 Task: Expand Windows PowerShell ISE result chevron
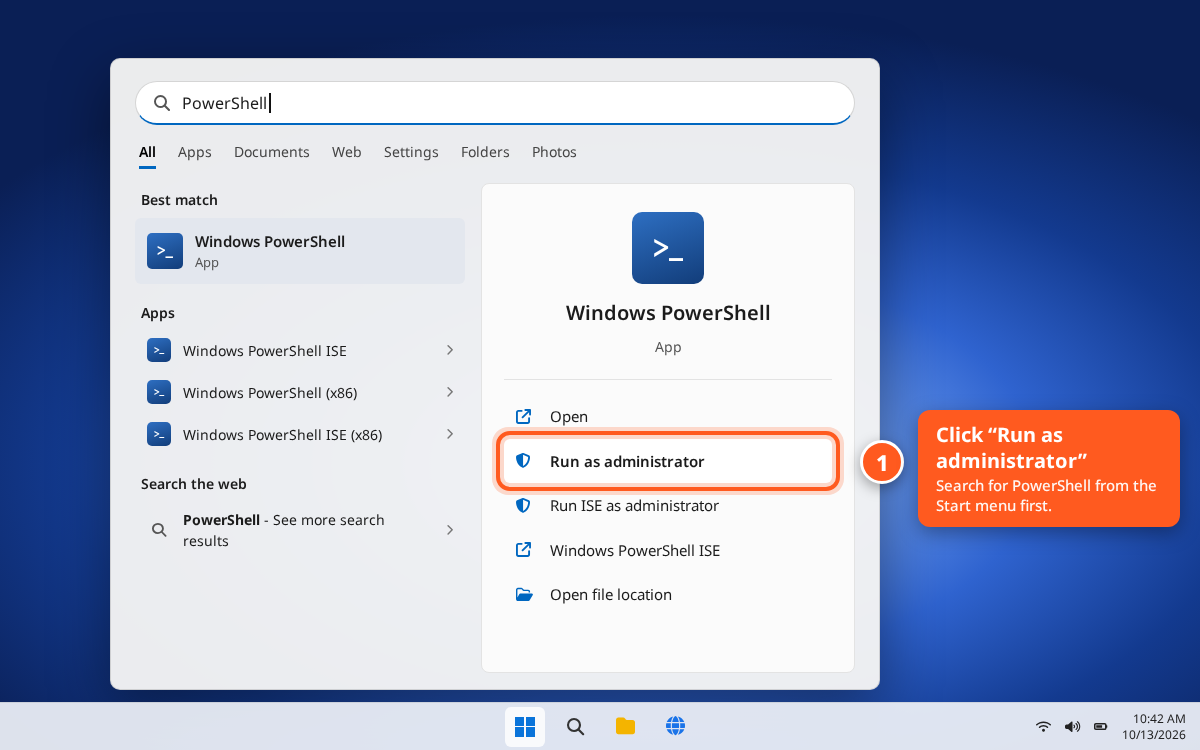point(450,350)
